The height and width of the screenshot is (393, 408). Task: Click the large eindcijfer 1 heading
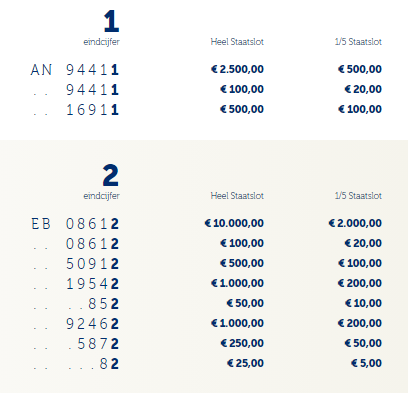(x=111, y=21)
